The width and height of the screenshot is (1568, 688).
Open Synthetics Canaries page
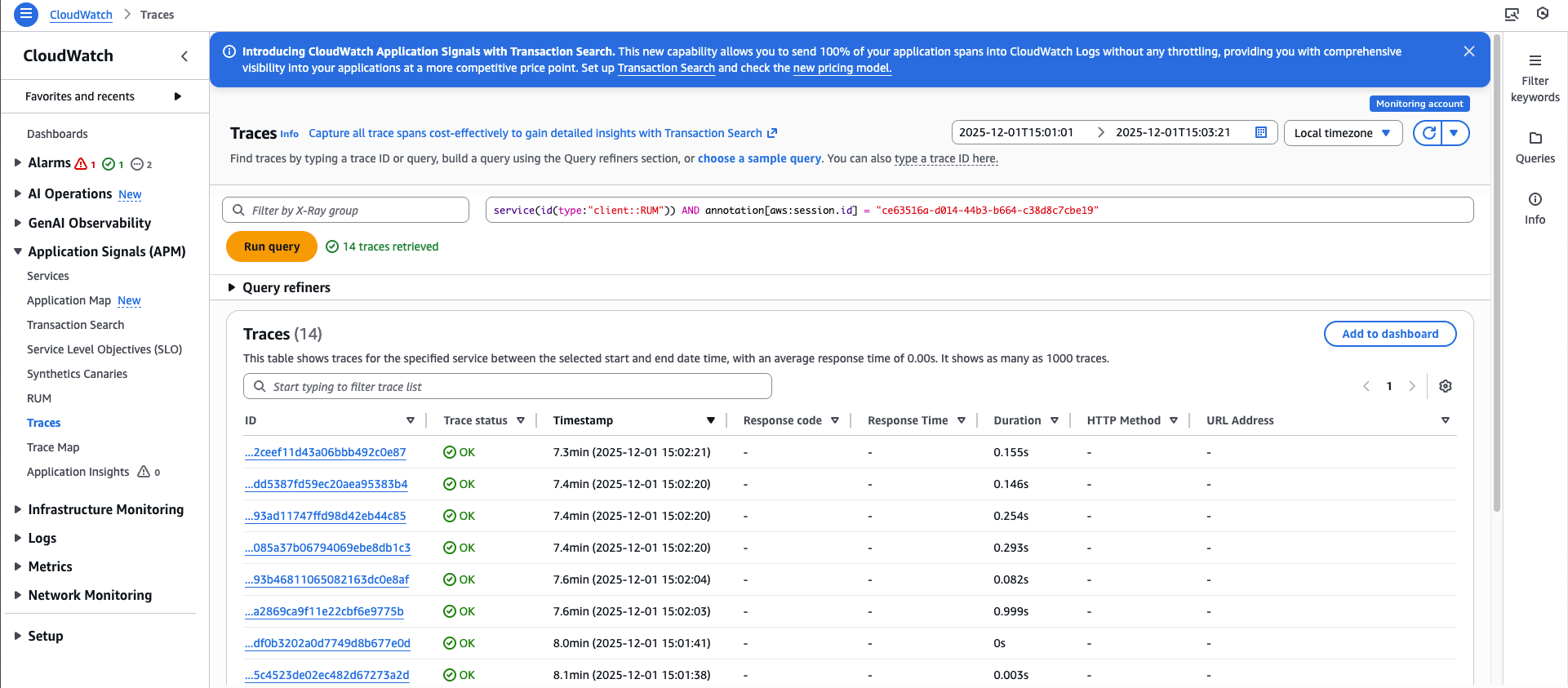click(x=77, y=374)
